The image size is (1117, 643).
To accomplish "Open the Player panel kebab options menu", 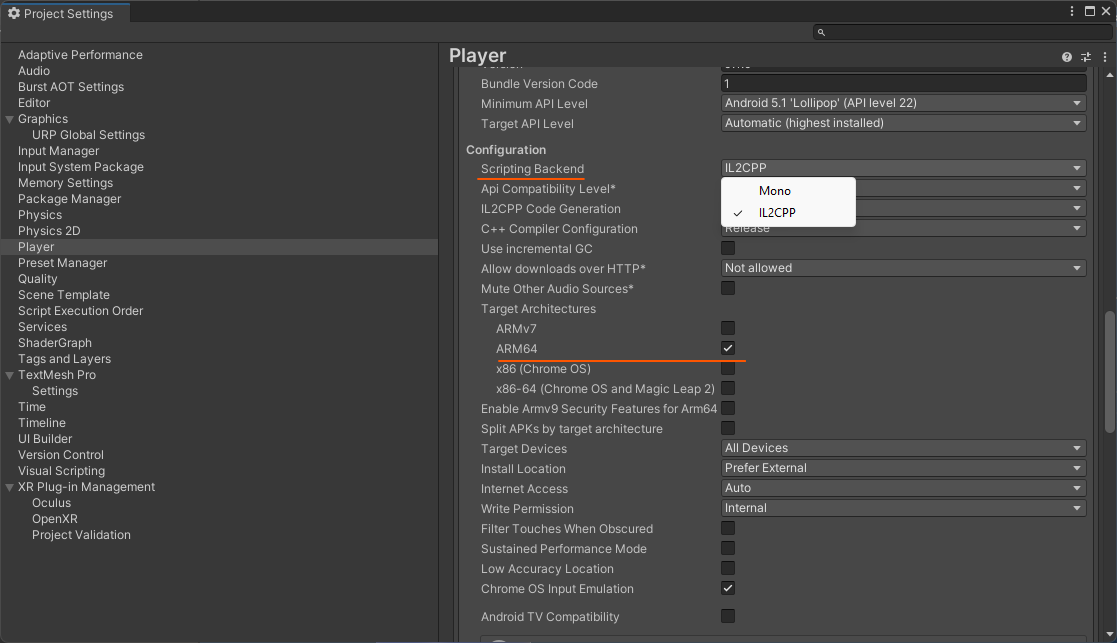I will (1105, 57).
